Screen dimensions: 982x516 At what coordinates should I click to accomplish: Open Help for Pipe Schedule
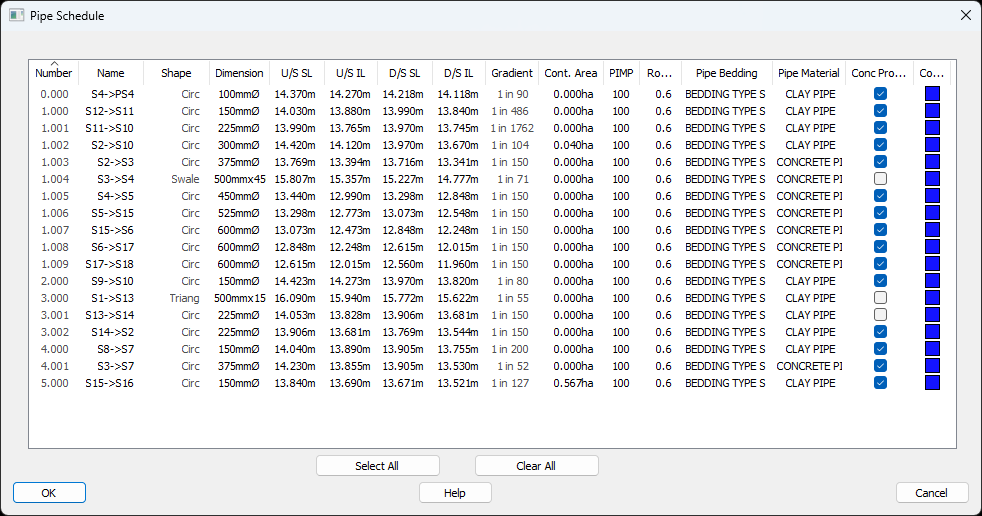point(455,493)
